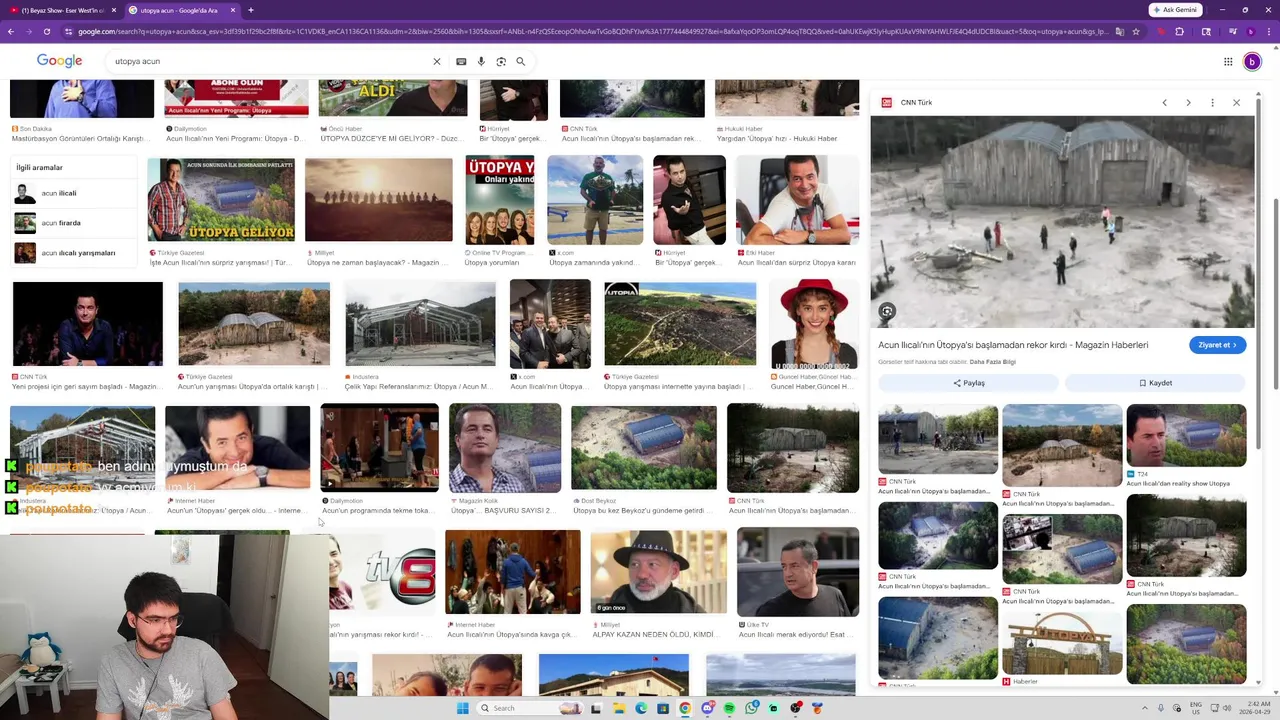This screenshot has width=1280, height=720.
Task: Open a new browser tab
Action: pos(250,10)
